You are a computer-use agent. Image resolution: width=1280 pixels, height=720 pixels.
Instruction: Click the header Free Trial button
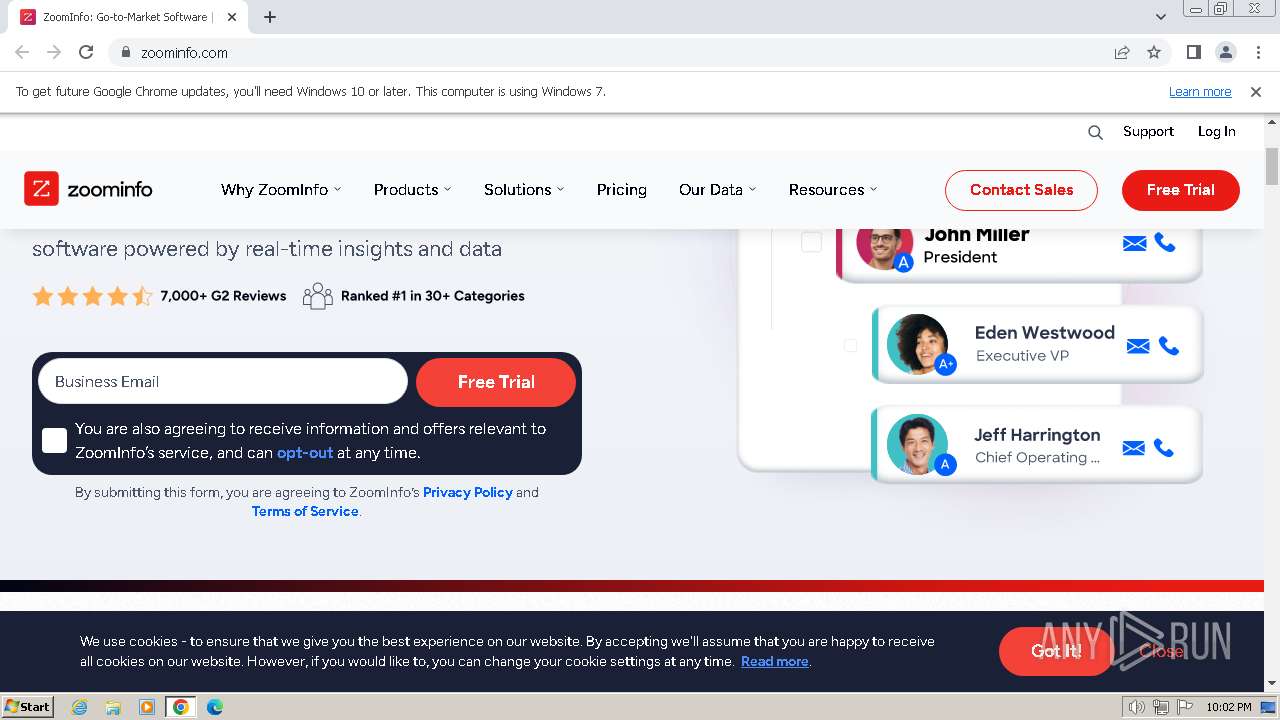pos(1180,190)
